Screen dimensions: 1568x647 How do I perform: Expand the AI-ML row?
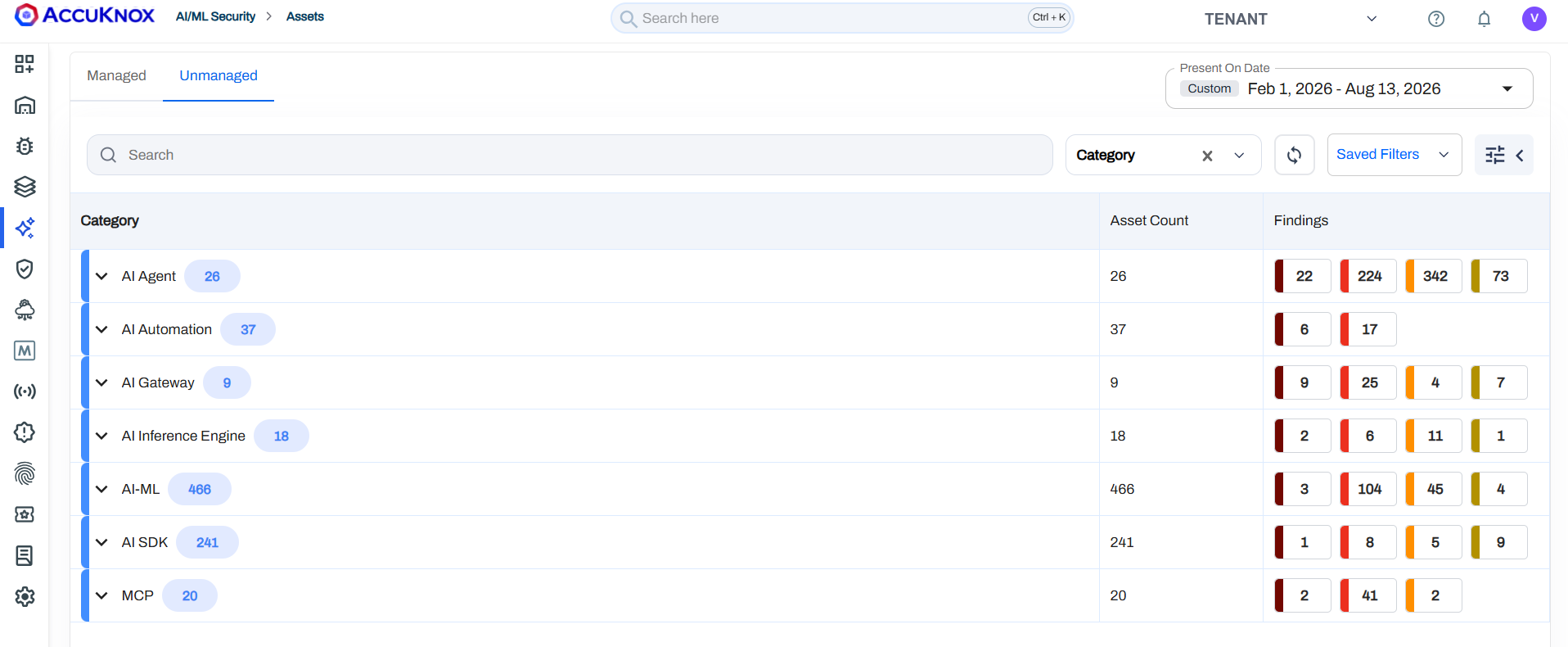(x=101, y=489)
